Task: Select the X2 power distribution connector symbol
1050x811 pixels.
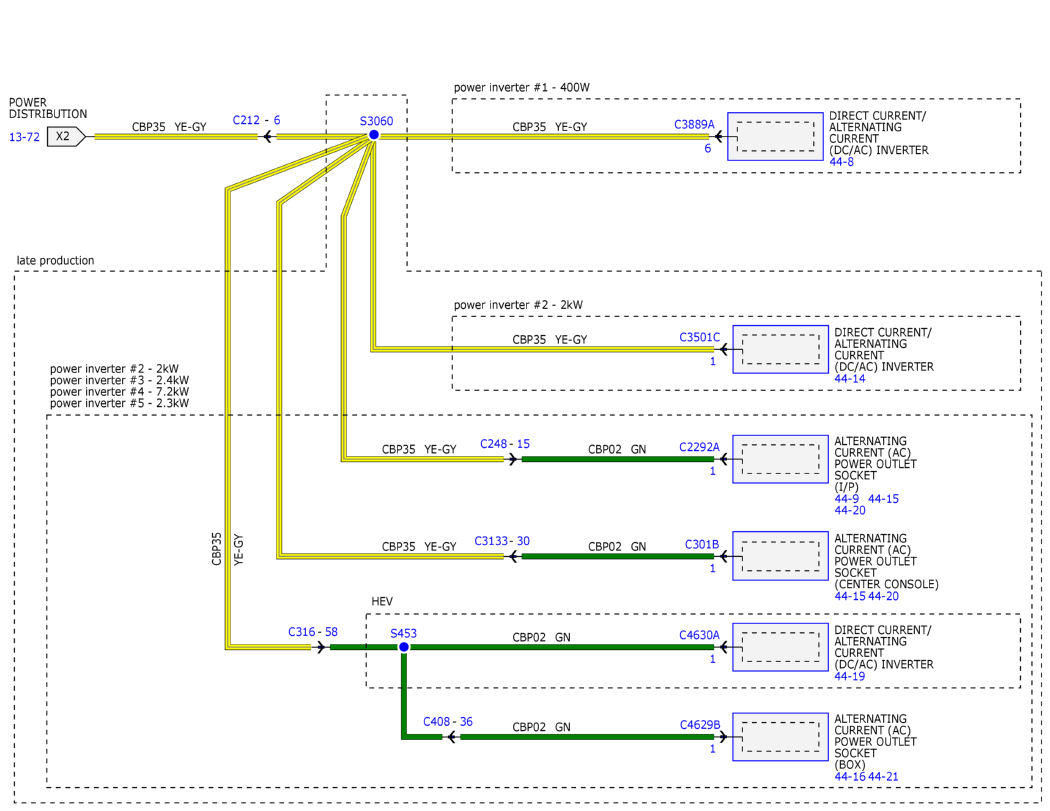Action: click(x=66, y=137)
